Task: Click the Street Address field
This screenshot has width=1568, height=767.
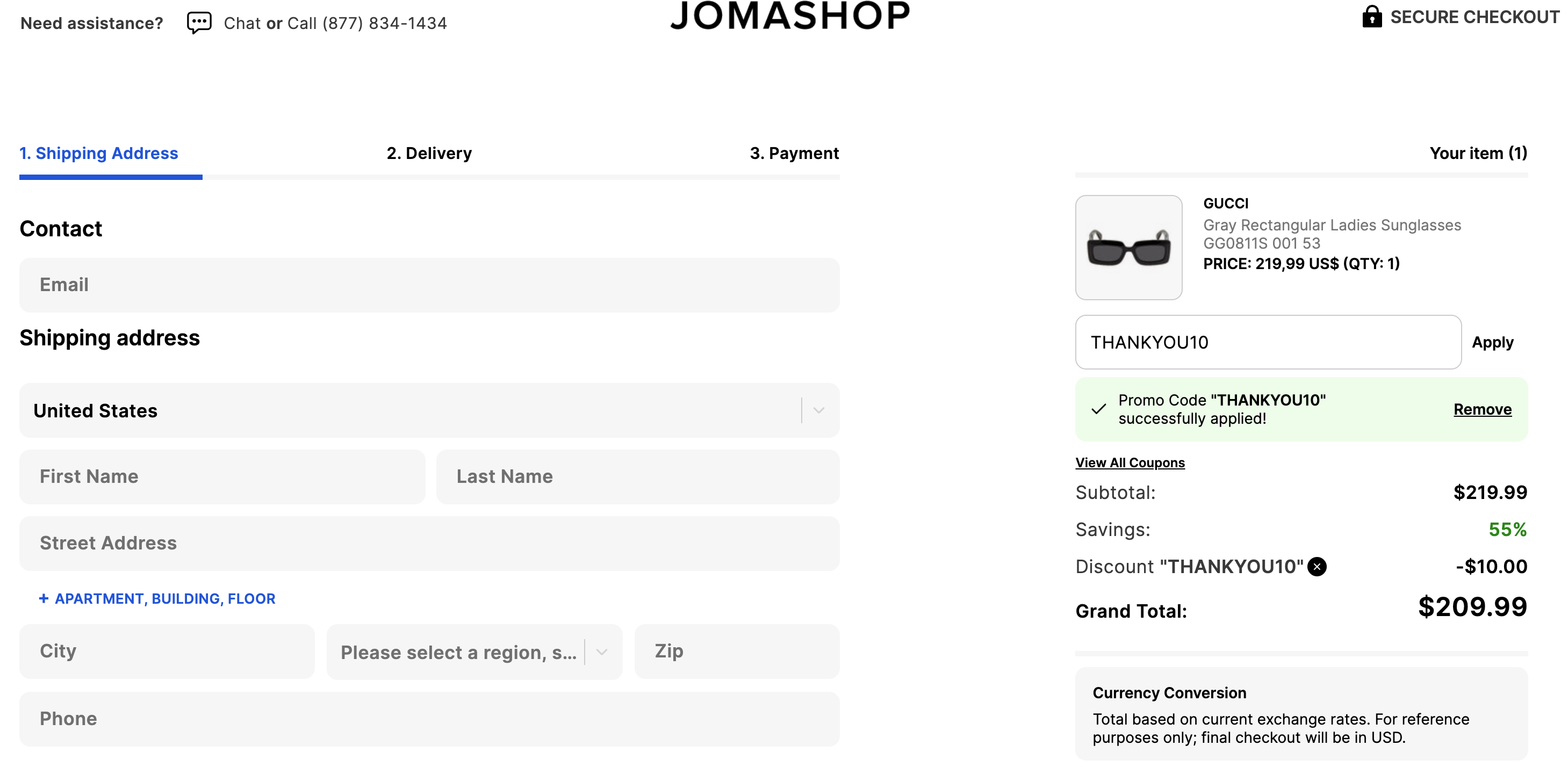Action: pyautogui.click(x=429, y=543)
